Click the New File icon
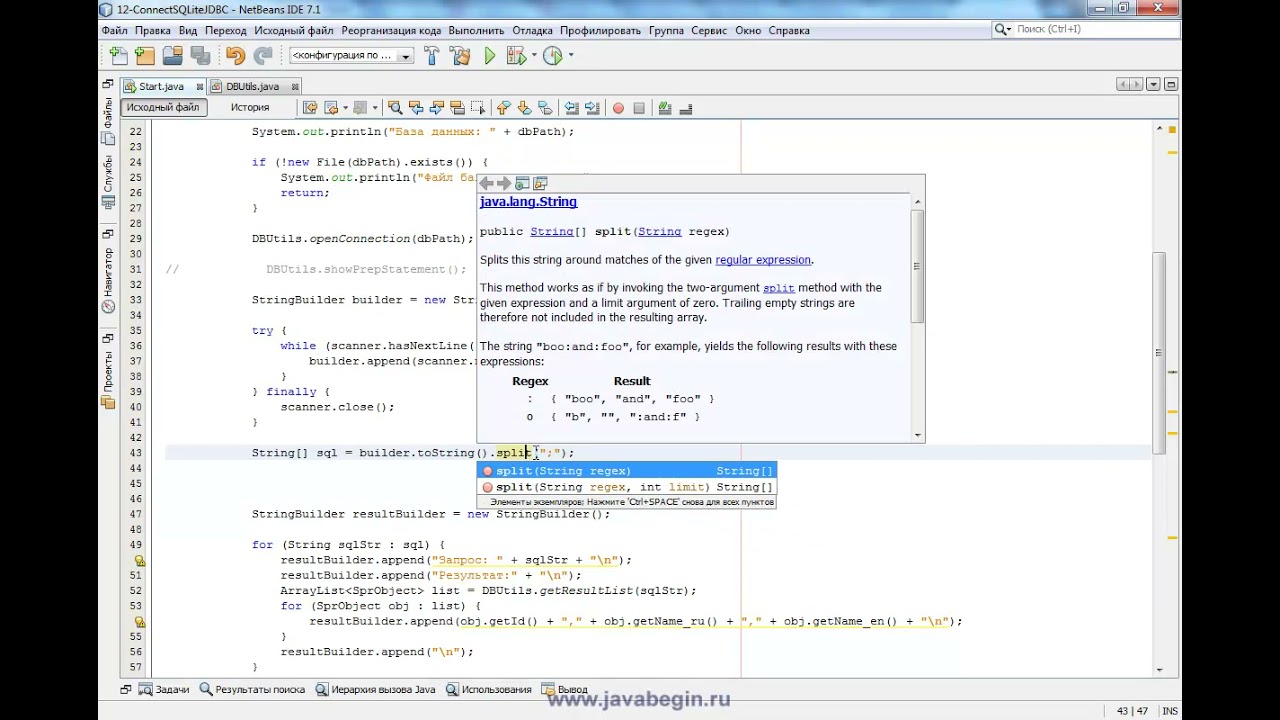The image size is (1280, 720). coord(118,56)
